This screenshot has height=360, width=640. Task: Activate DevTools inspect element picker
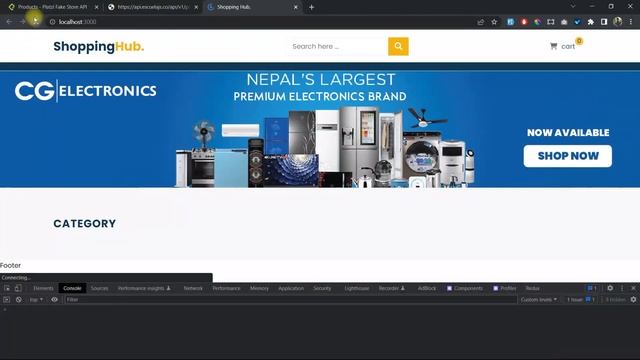tap(7, 288)
